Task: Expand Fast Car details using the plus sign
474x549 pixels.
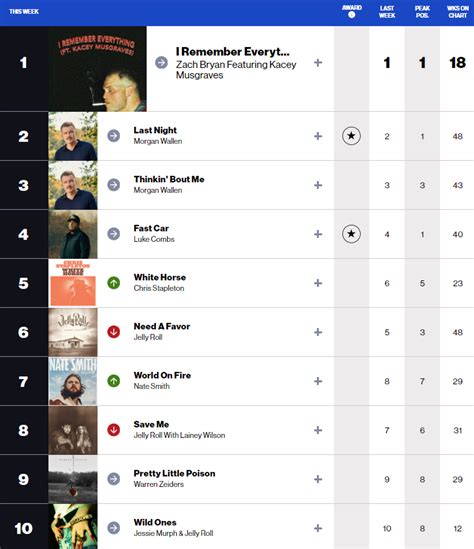Action: pyautogui.click(x=318, y=234)
